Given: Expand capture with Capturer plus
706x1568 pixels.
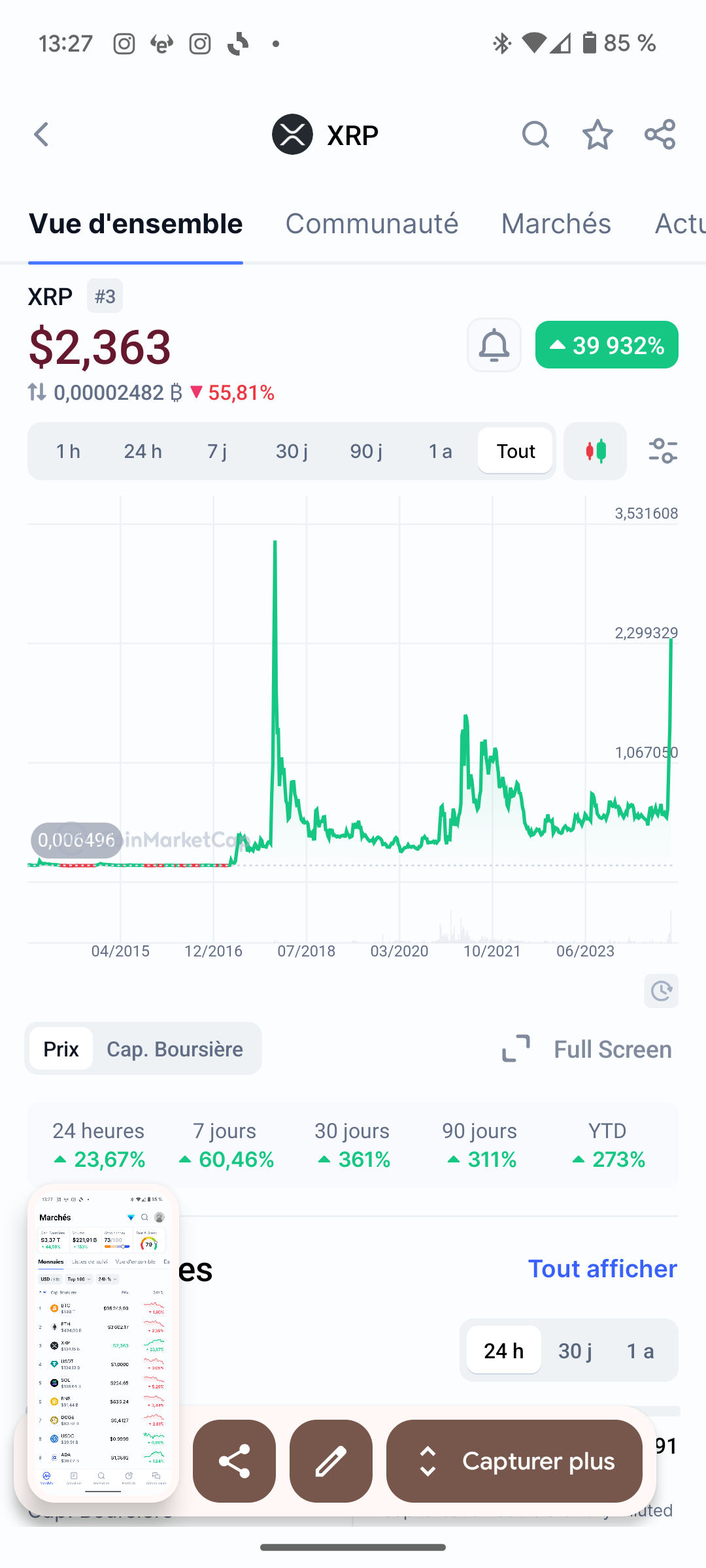Looking at the screenshot, I should coord(514,1462).
